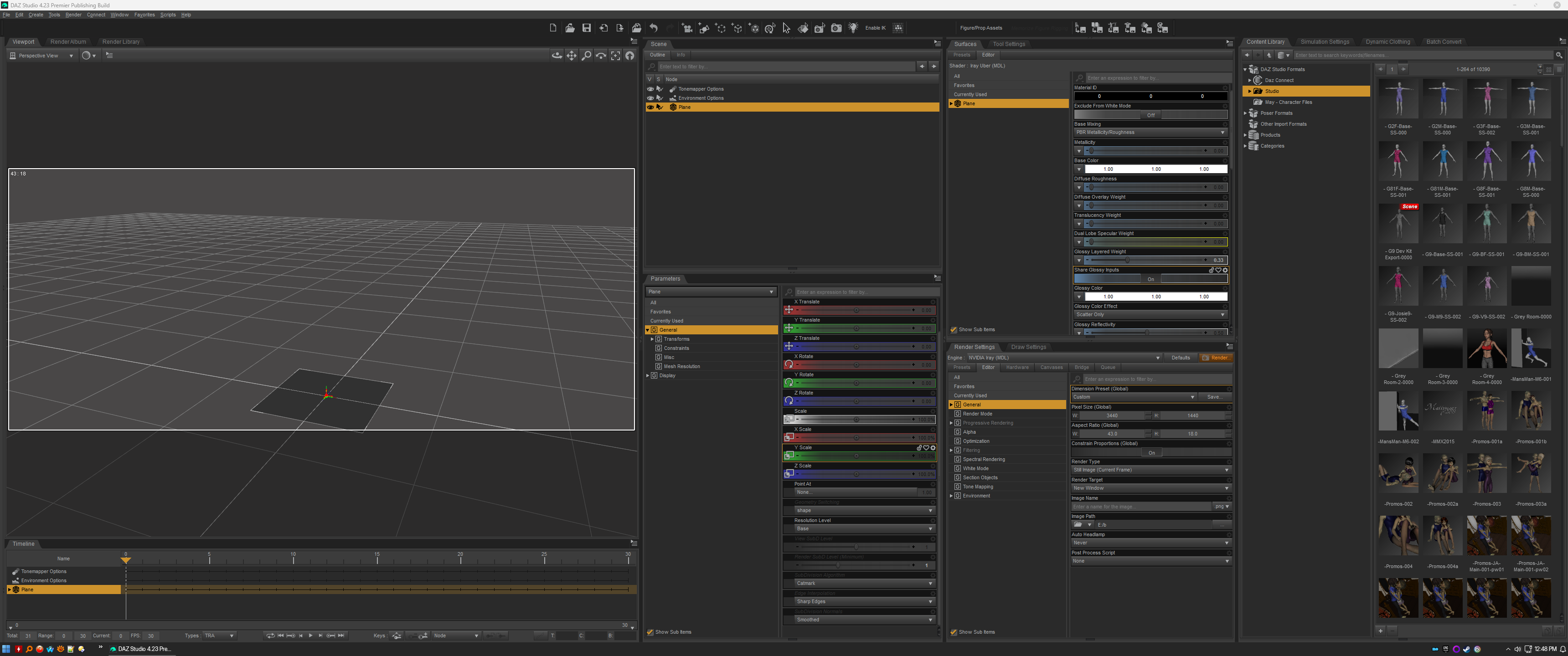Open the Render menu
Viewport: 1568px width, 656px height.
click(x=73, y=15)
